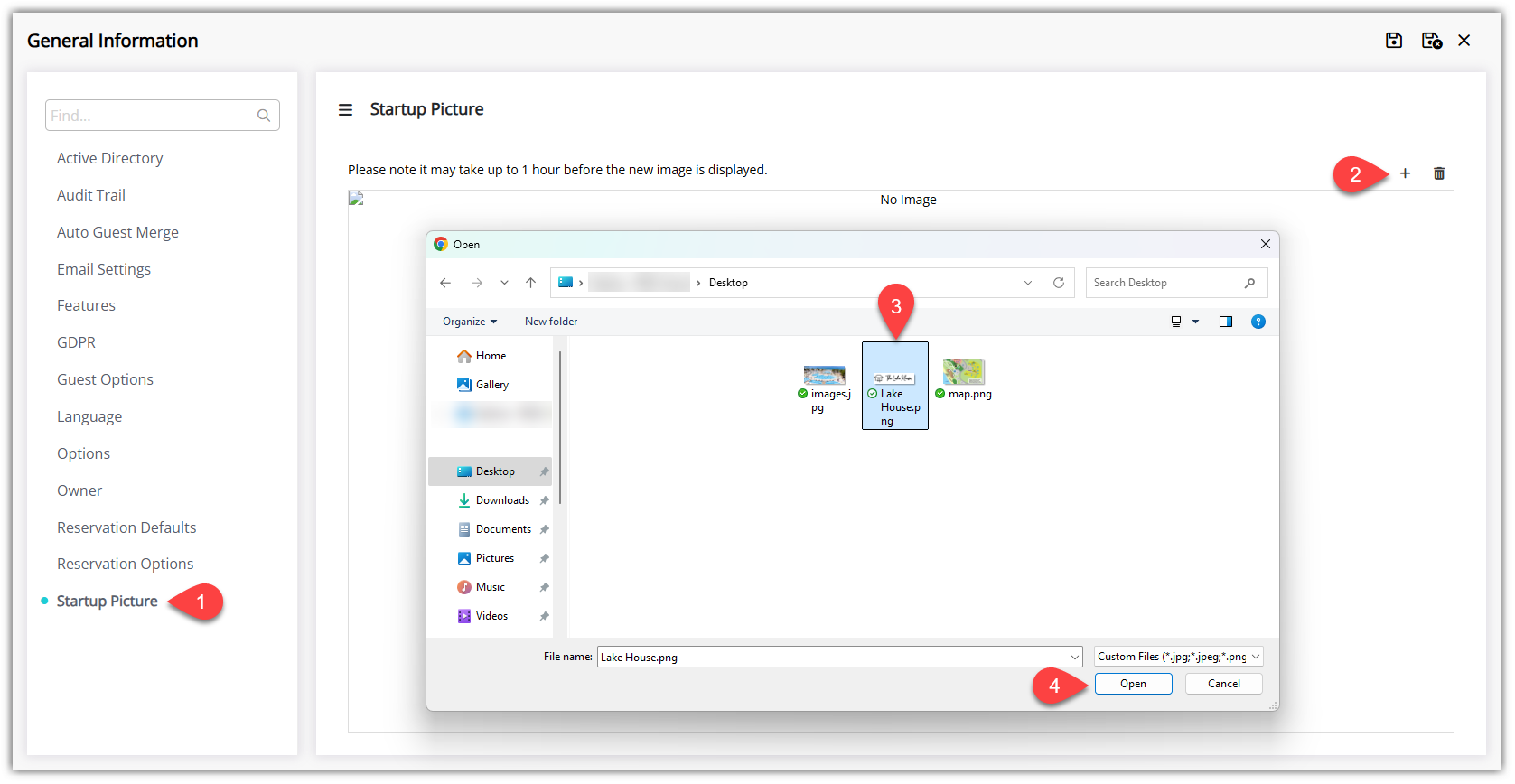The image size is (1515, 784).
Task: Click Forward arrow in Open dialog
Action: point(476,283)
